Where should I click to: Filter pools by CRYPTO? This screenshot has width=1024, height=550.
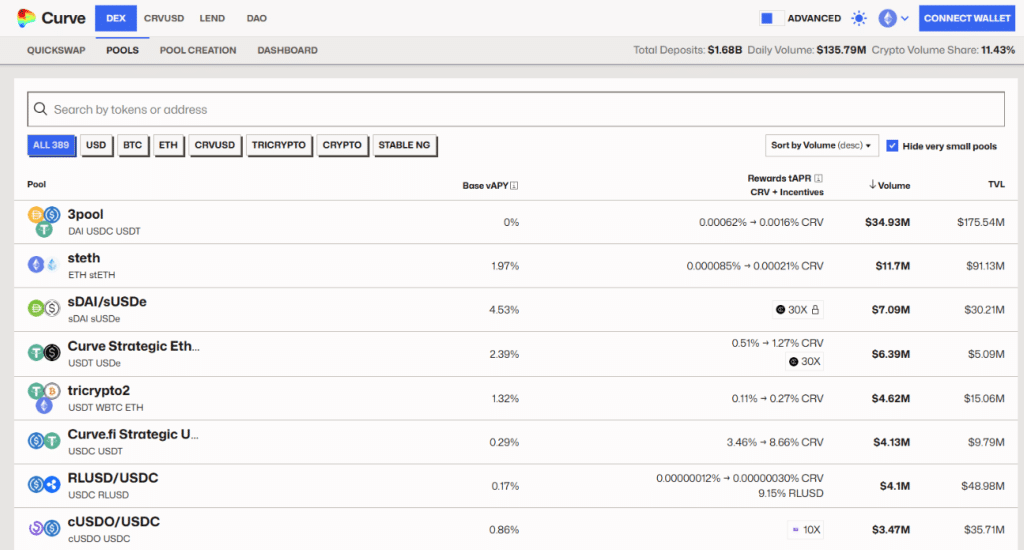pos(342,145)
